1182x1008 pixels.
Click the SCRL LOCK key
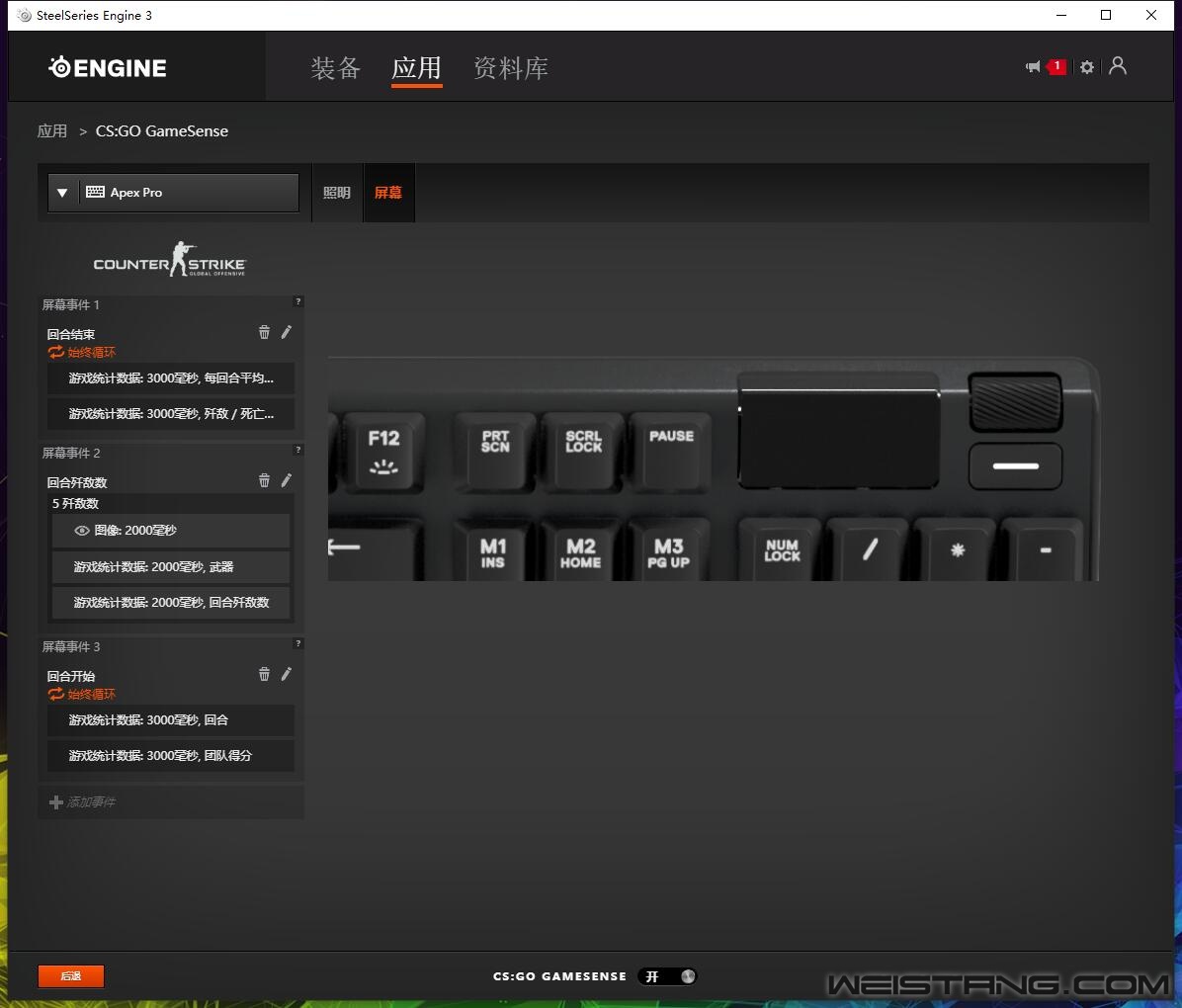(583, 452)
